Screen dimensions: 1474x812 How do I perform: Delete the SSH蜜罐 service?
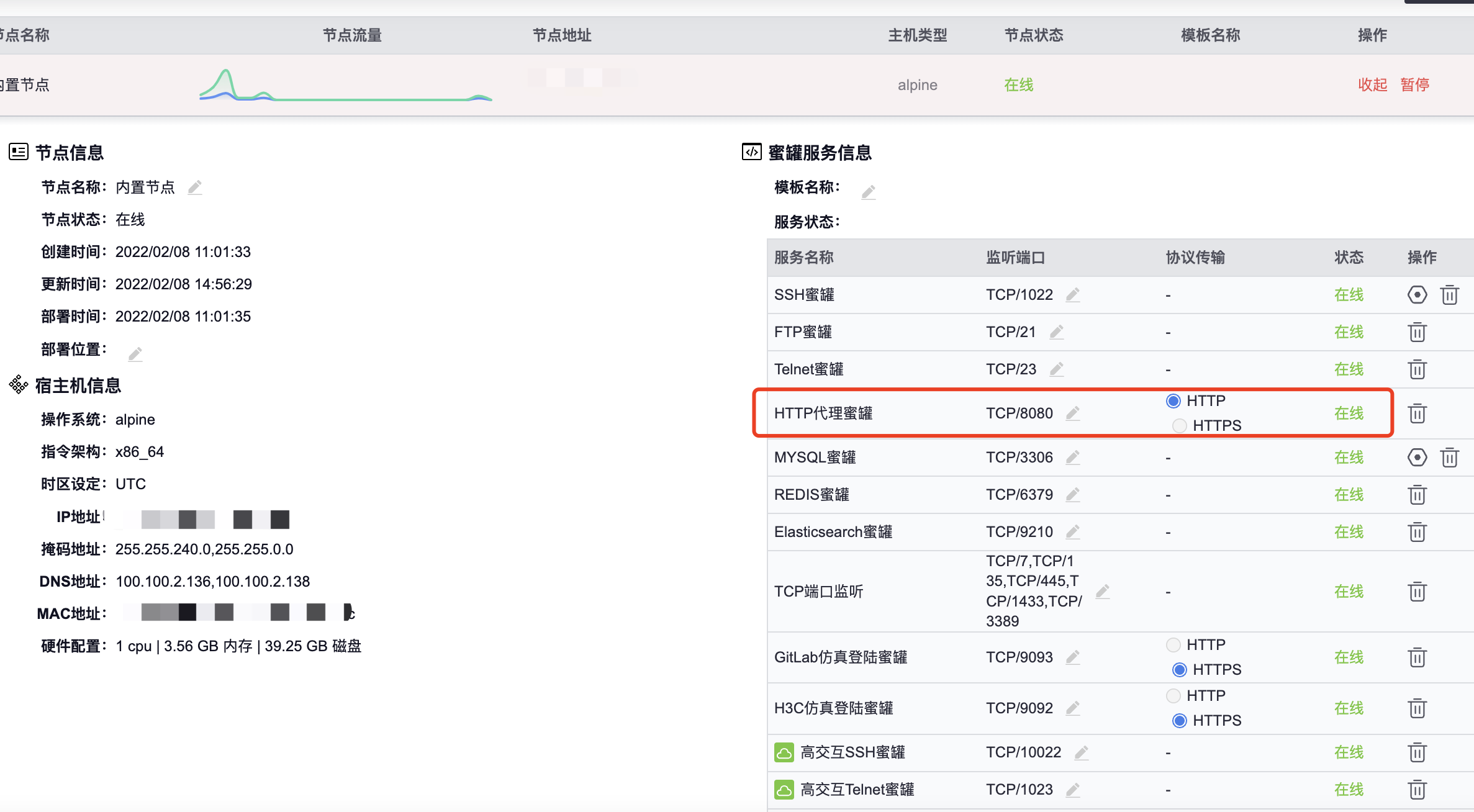1450,294
